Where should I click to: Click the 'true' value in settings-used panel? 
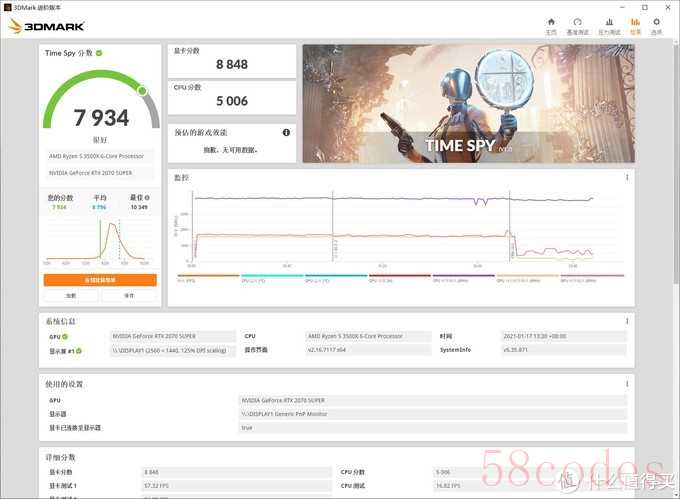tap(433, 428)
